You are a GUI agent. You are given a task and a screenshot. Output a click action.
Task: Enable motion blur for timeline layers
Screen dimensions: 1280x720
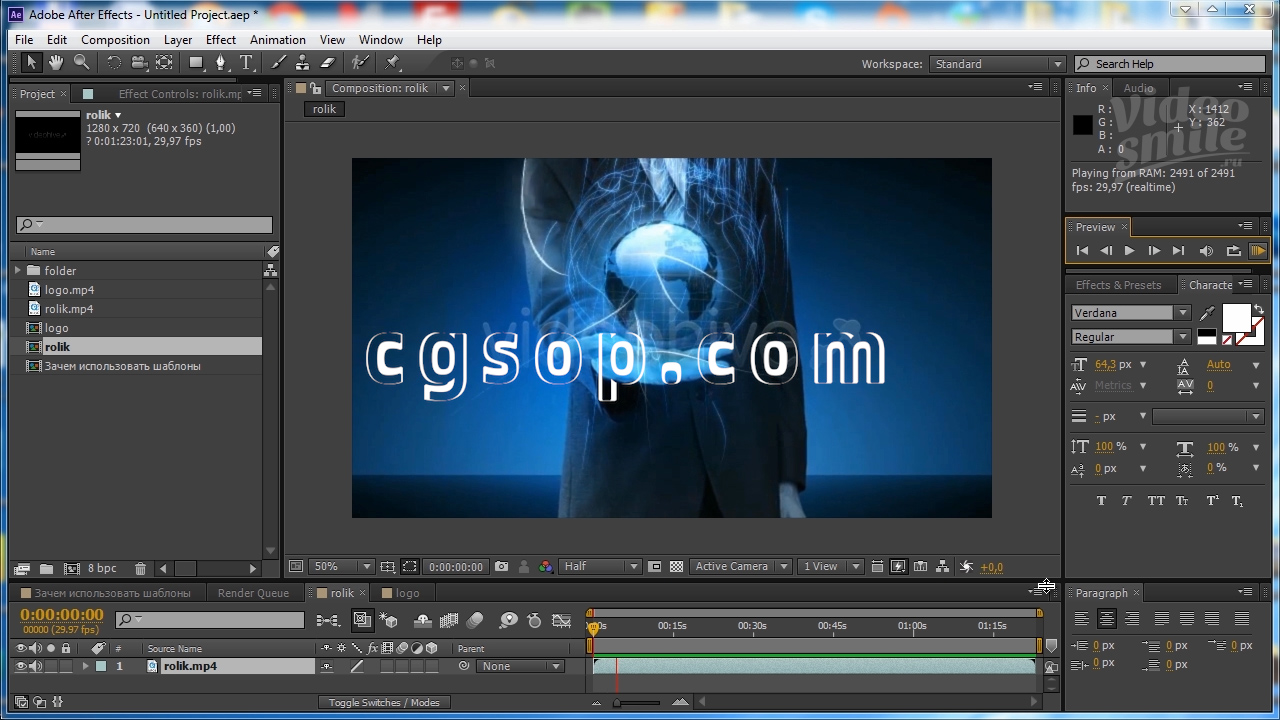point(474,621)
